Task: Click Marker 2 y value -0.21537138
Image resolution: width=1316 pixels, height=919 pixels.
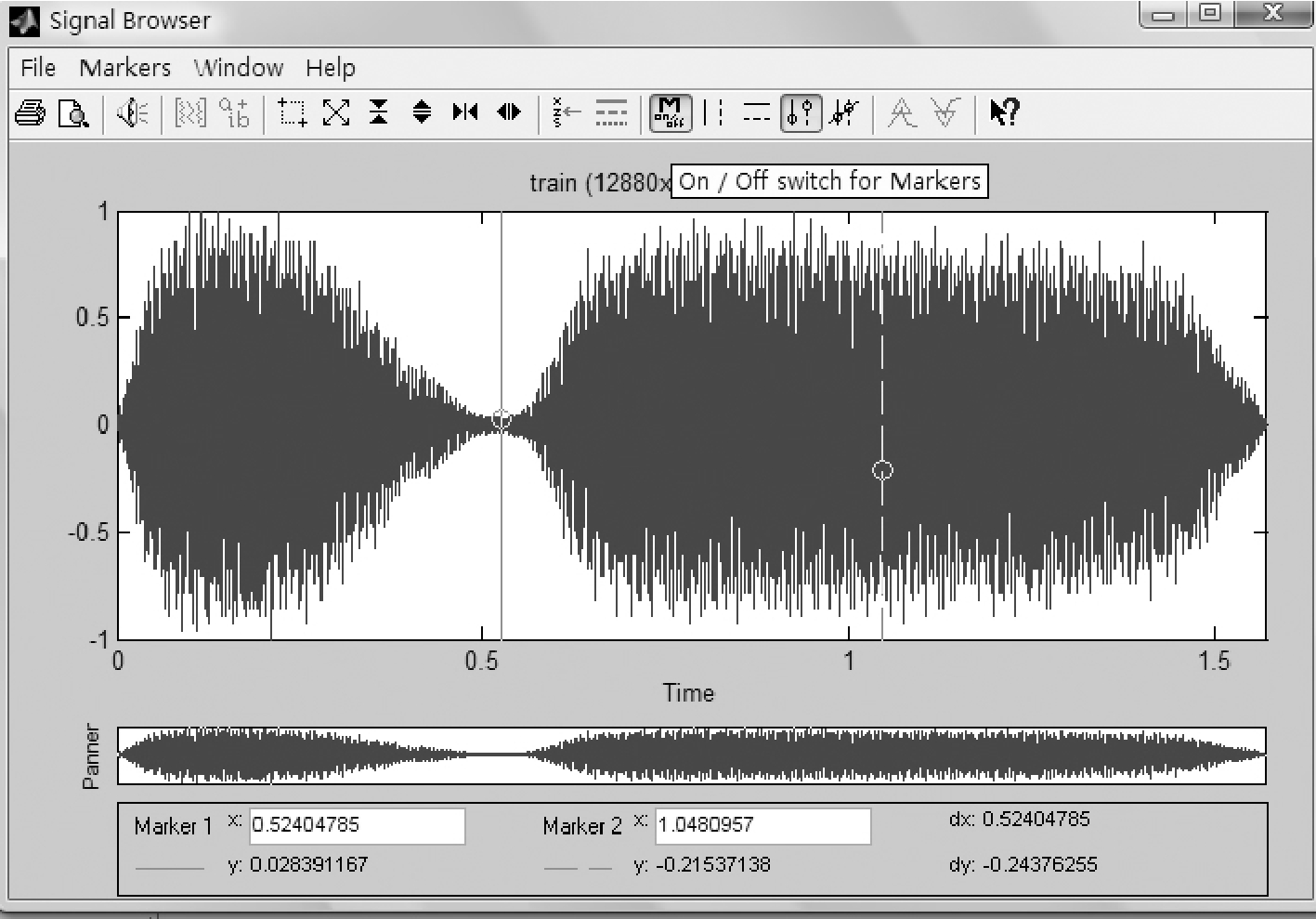Action: point(712,865)
